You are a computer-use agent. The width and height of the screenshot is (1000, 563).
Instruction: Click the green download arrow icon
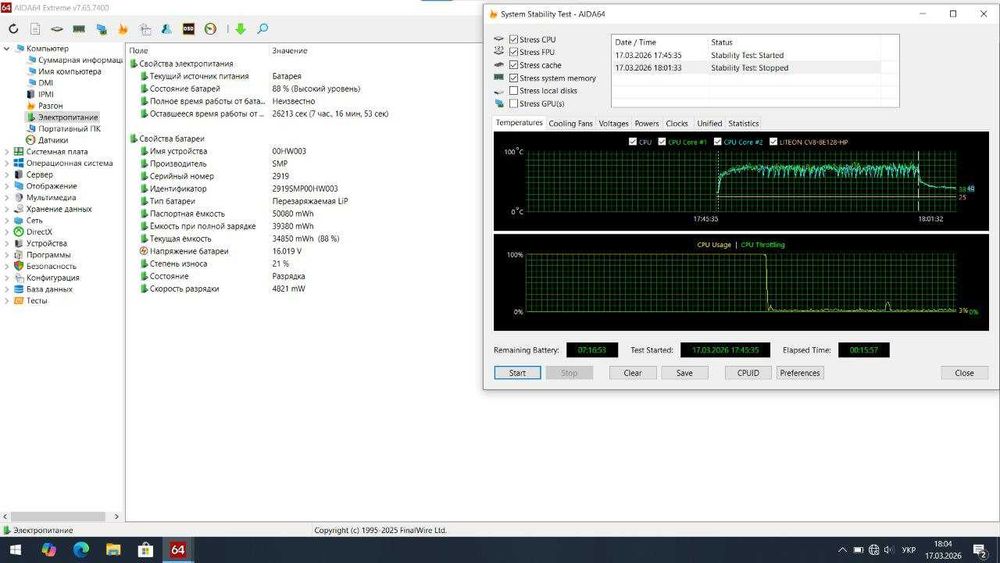coord(240,29)
